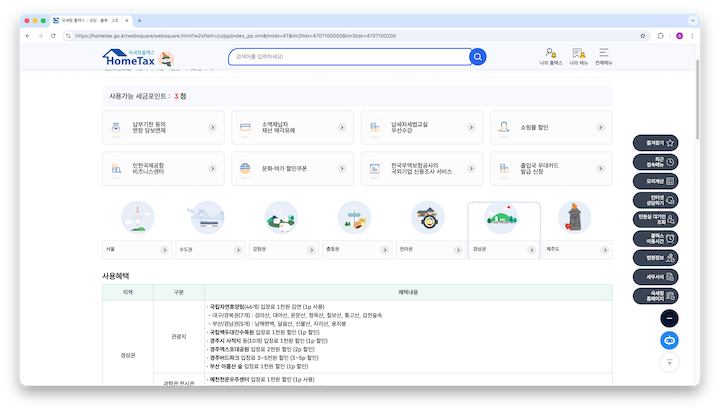Open 나의 메뉴 icon in header
This screenshot has height=412, width=720.
pos(579,56)
